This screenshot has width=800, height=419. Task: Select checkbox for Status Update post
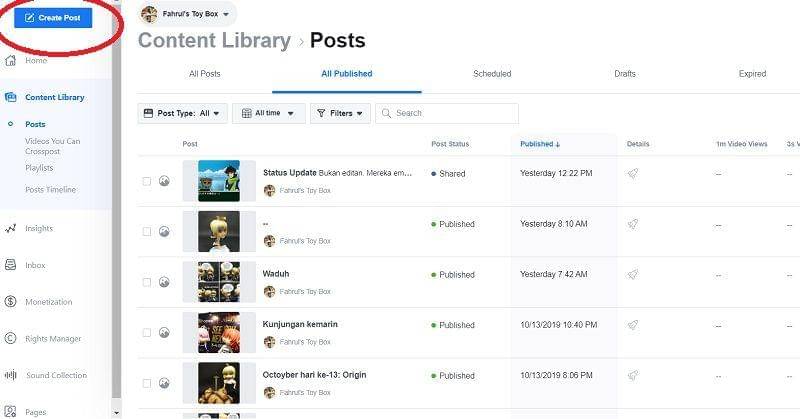[x=147, y=181]
